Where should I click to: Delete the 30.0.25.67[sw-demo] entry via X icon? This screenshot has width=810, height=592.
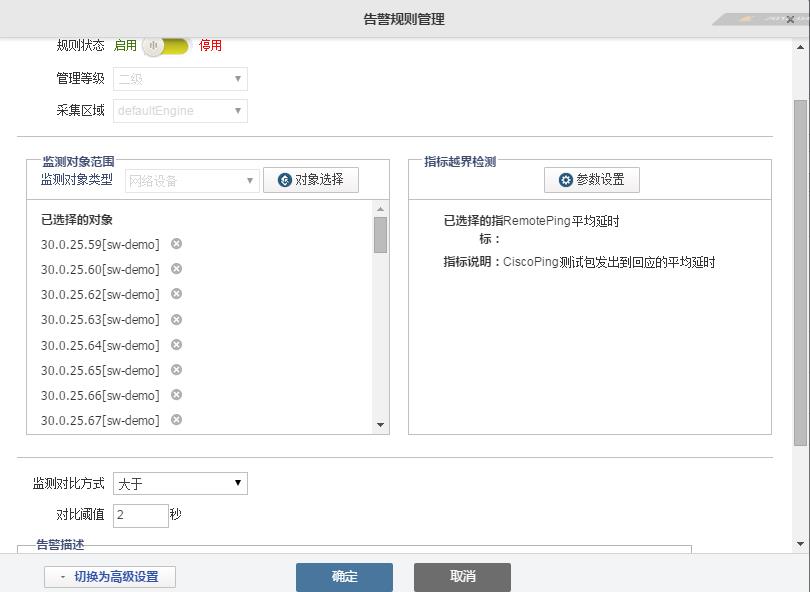176,420
